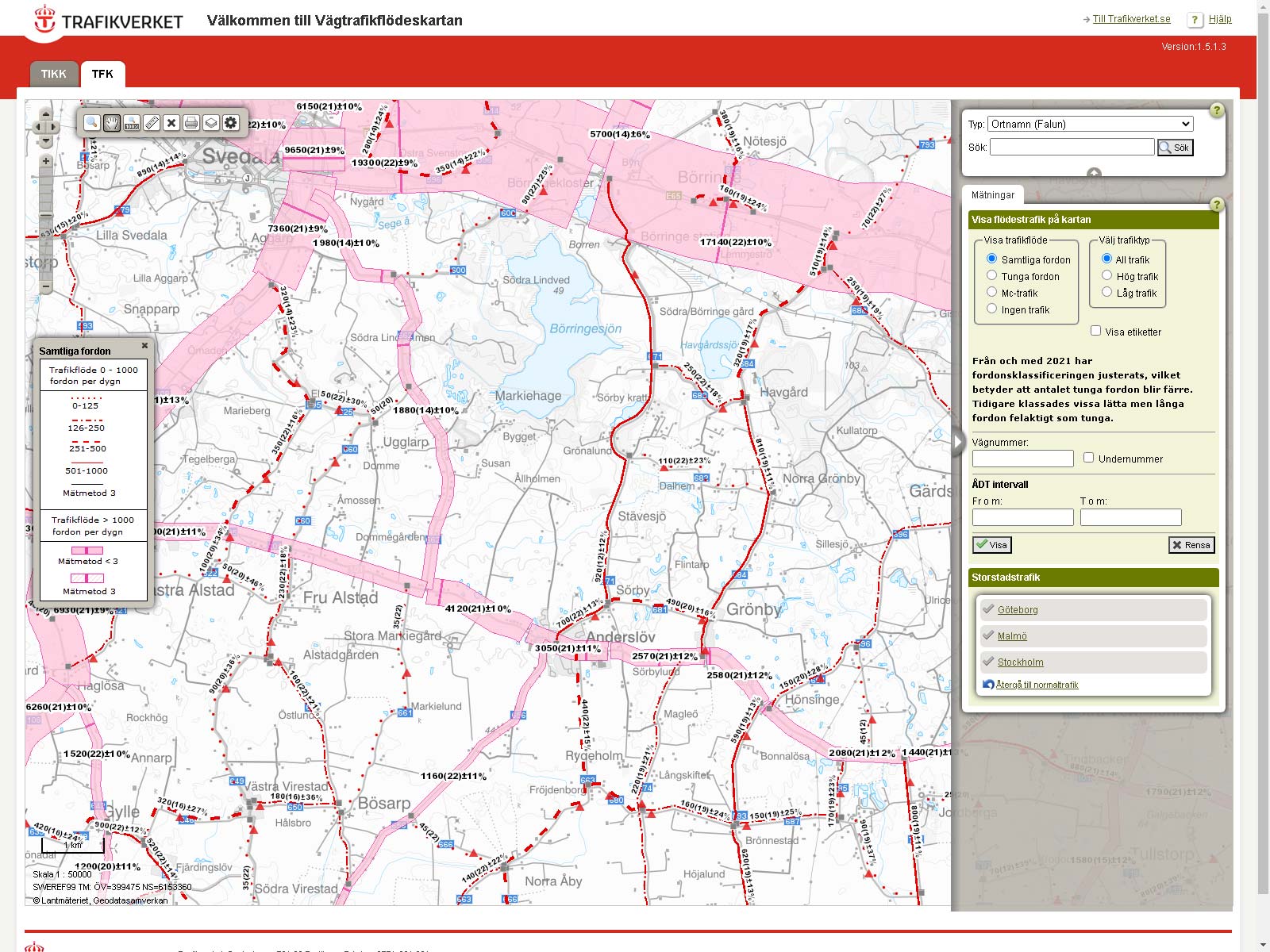Click the X clear tool in map toolbar

tap(171, 122)
